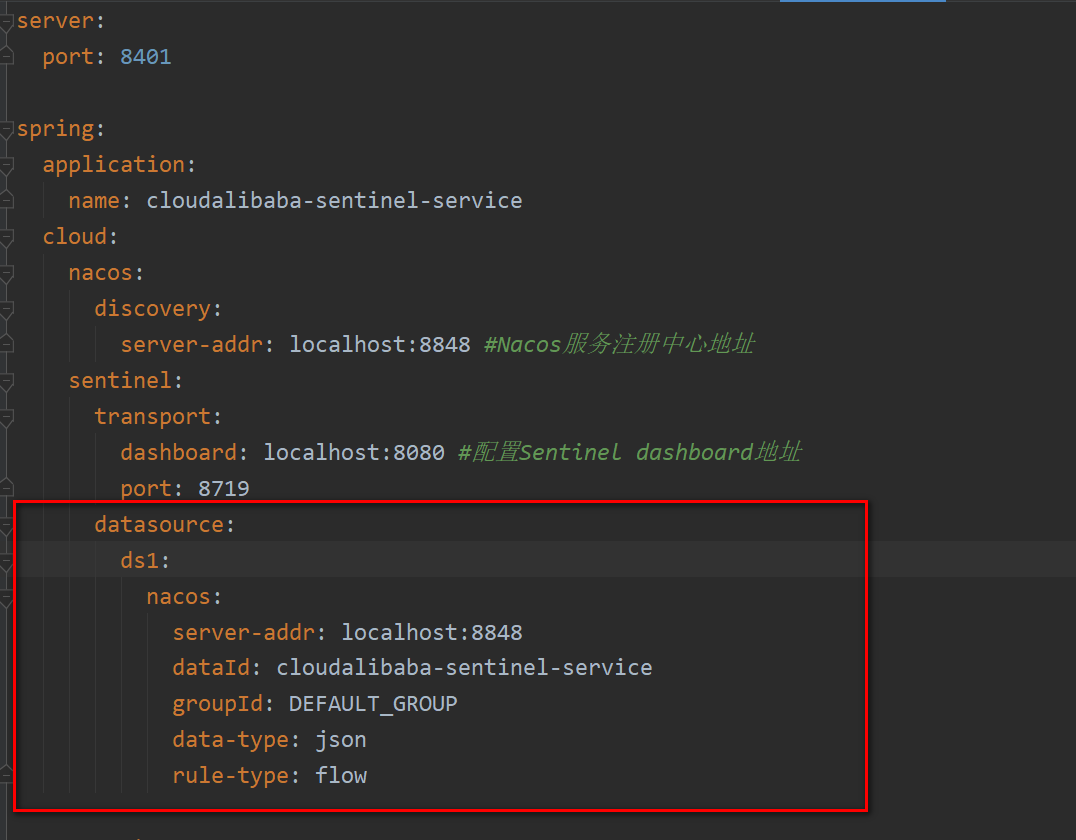Click the port value 8719
This screenshot has height=840, width=1076.
(x=224, y=489)
